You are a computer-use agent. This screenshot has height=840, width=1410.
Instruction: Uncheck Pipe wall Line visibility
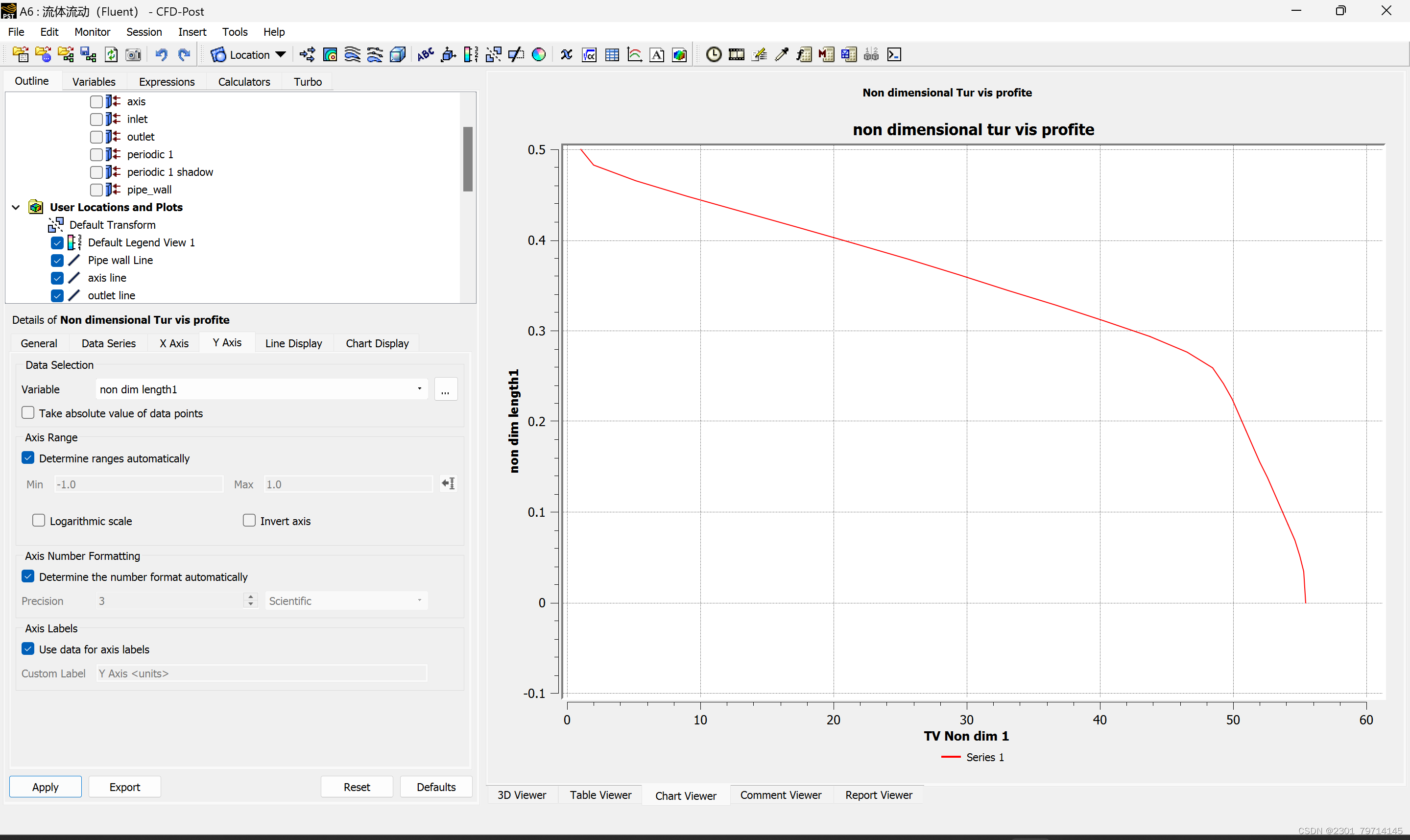click(x=57, y=261)
